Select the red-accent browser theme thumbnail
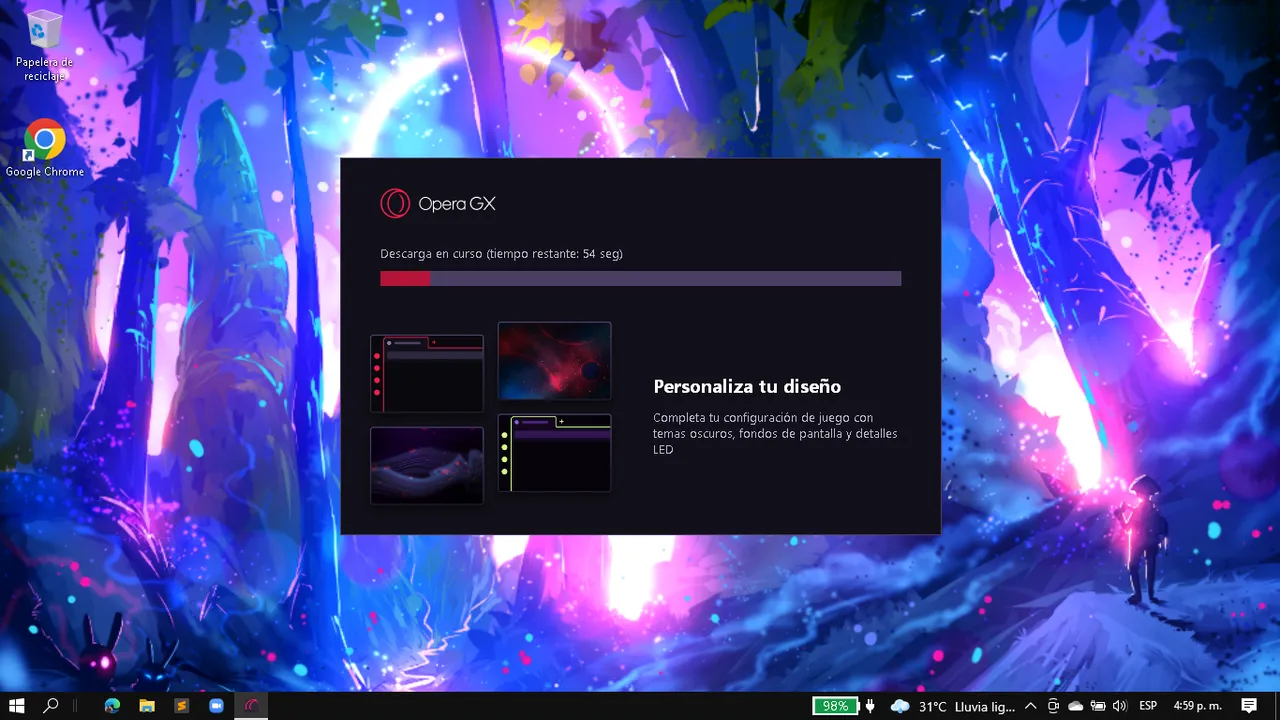This screenshot has width=1280, height=720. tap(427, 373)
